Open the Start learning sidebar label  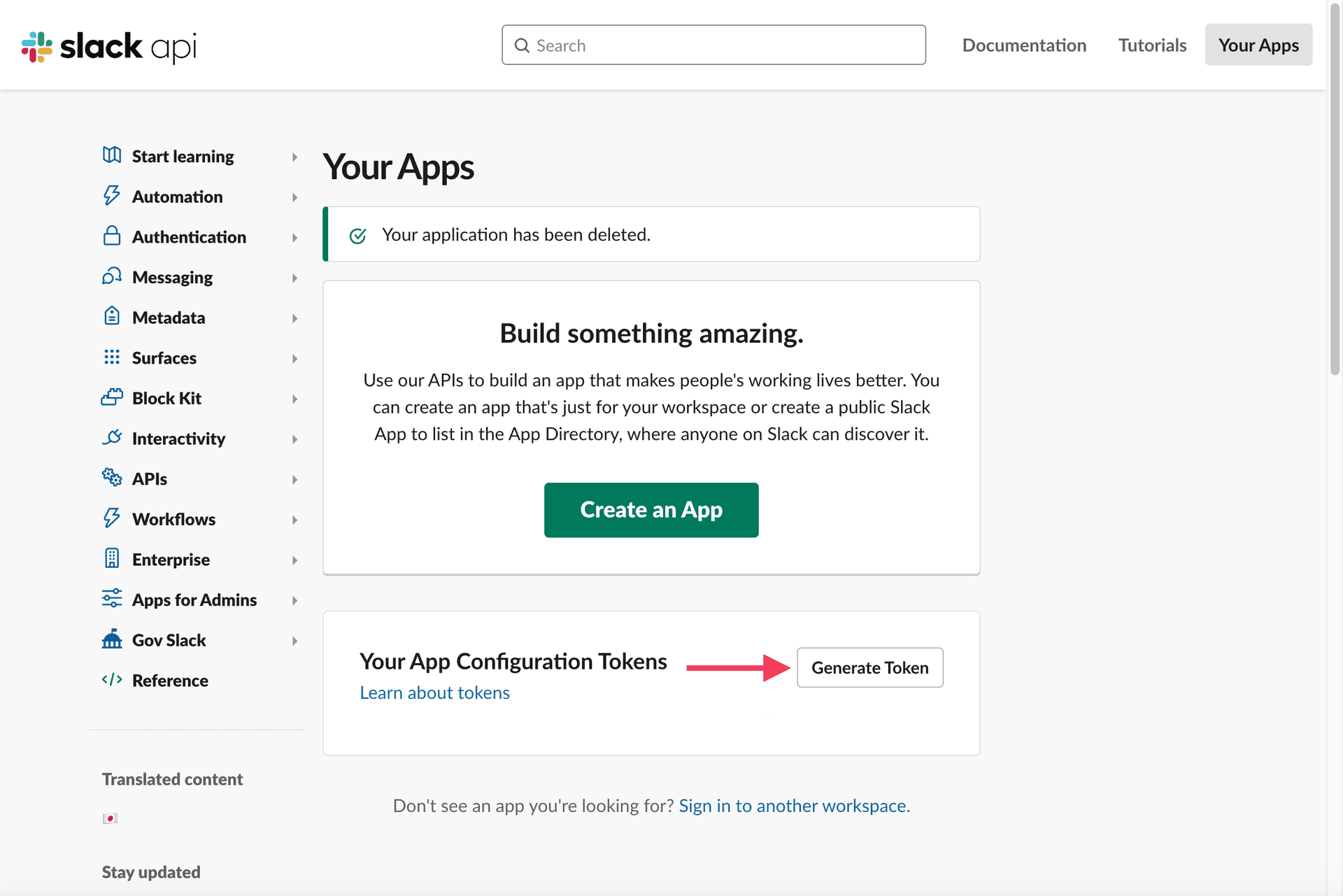[183, 156]
